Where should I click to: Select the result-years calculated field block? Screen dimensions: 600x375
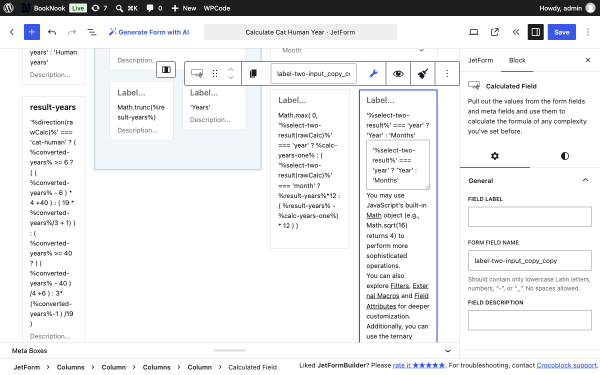pos(54,219)
